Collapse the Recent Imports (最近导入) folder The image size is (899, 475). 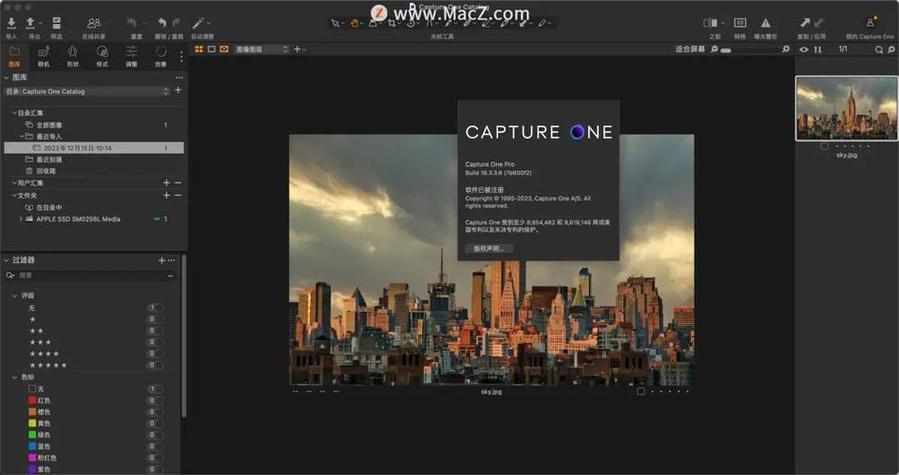click(22, 136)
